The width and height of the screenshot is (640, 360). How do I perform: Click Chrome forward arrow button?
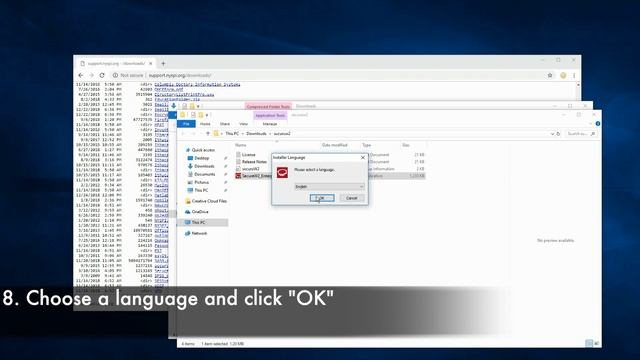point(91,76)
